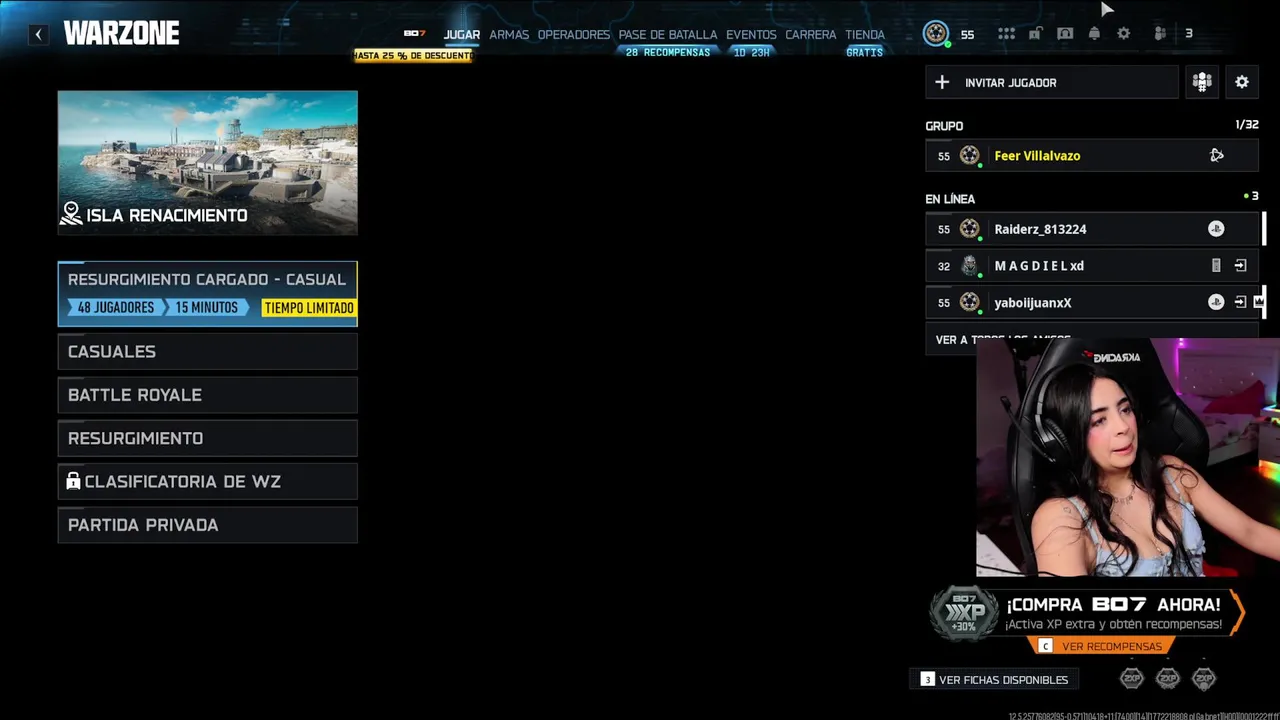
Task: Click the 1D 23H timer under Eventos
Action: tap(752, 52)
